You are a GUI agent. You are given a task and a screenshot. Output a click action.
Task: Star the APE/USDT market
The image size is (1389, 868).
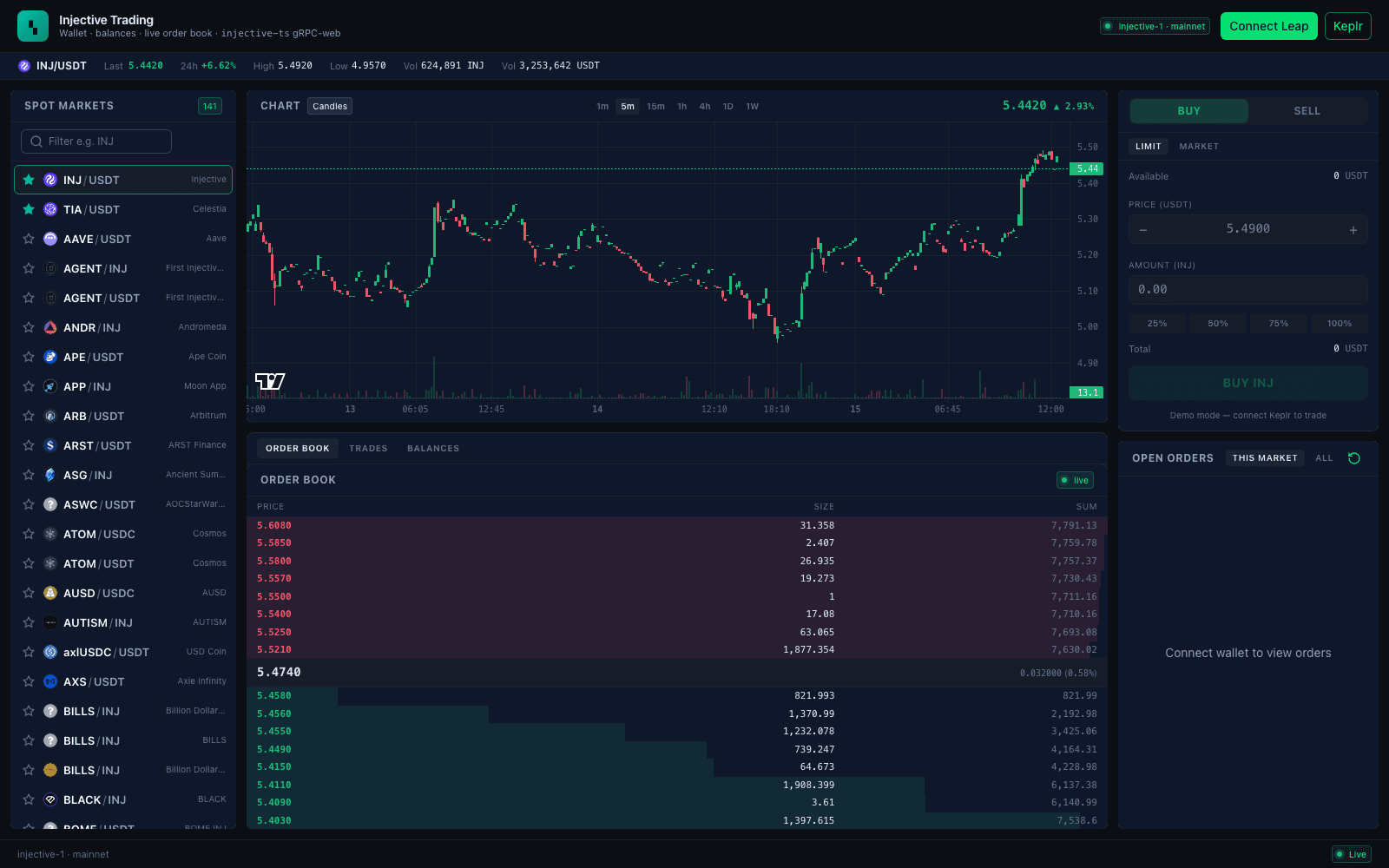(29, 357)
